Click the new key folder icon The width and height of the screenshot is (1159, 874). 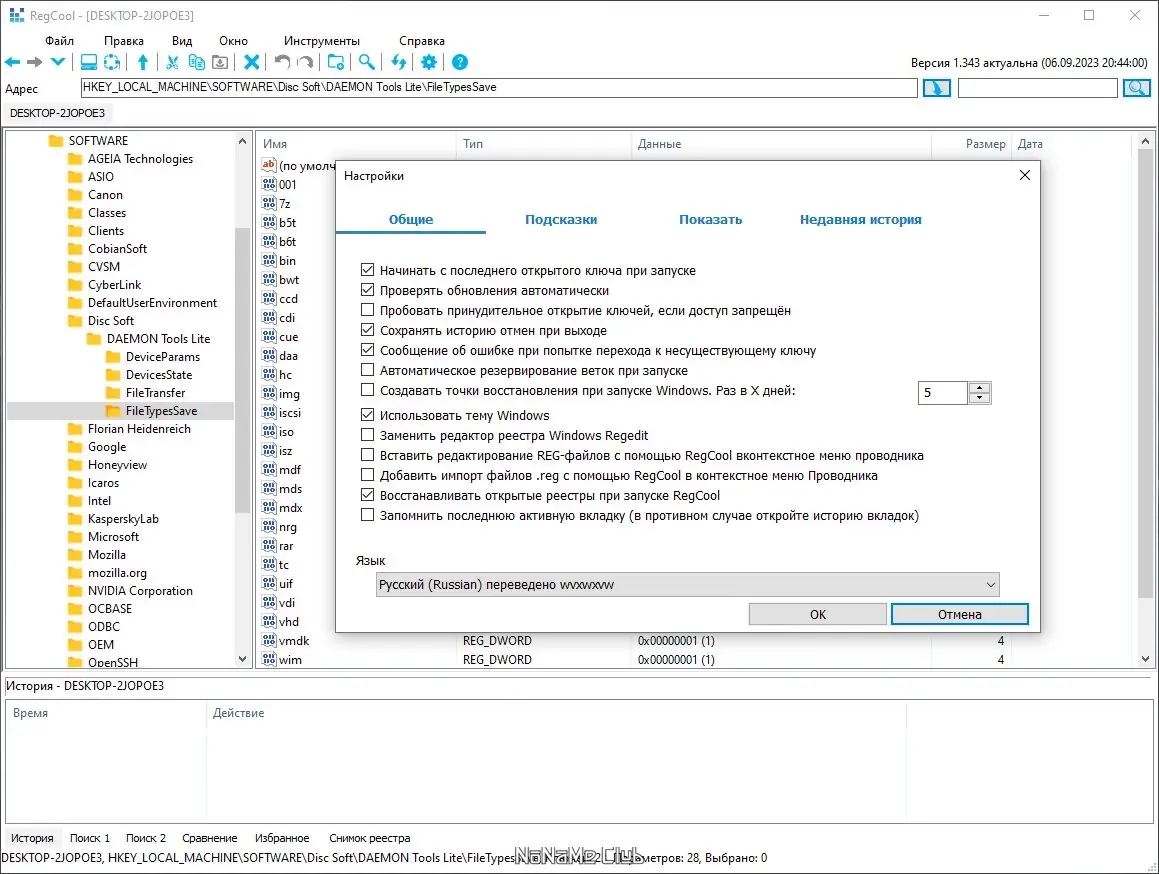pos(336,63)
